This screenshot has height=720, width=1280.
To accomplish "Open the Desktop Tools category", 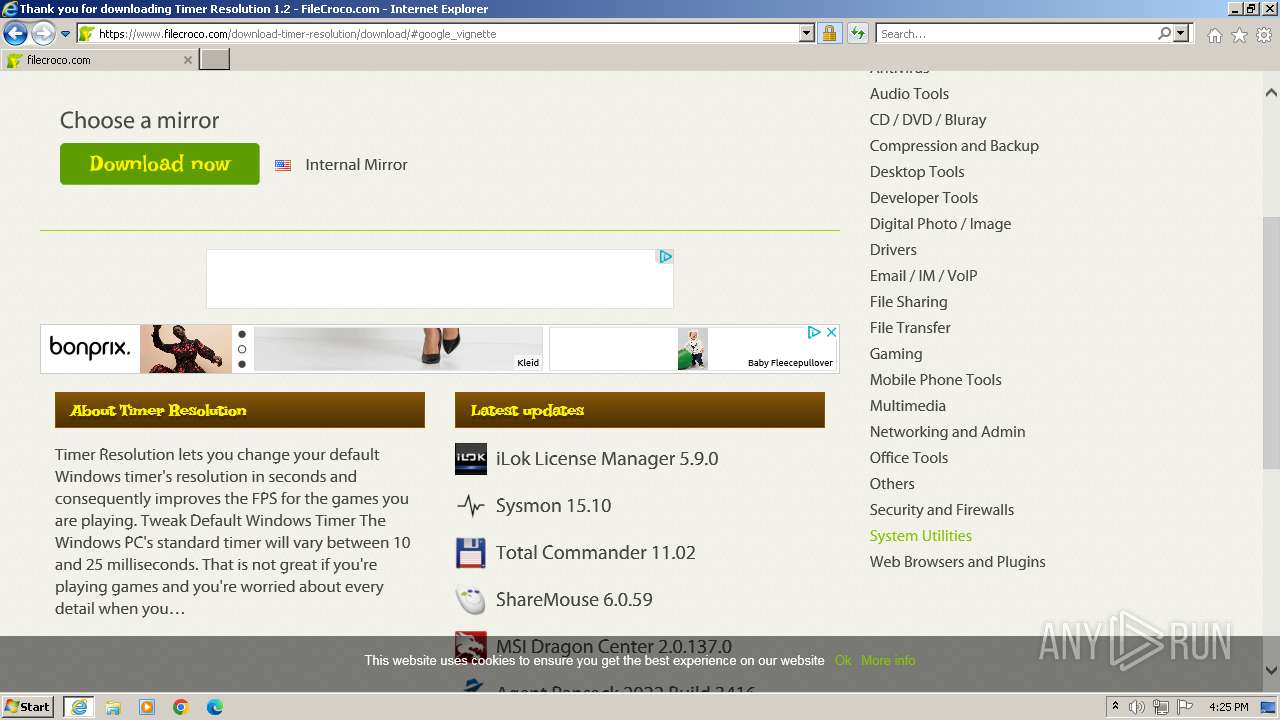I will [x=917, y=172].
